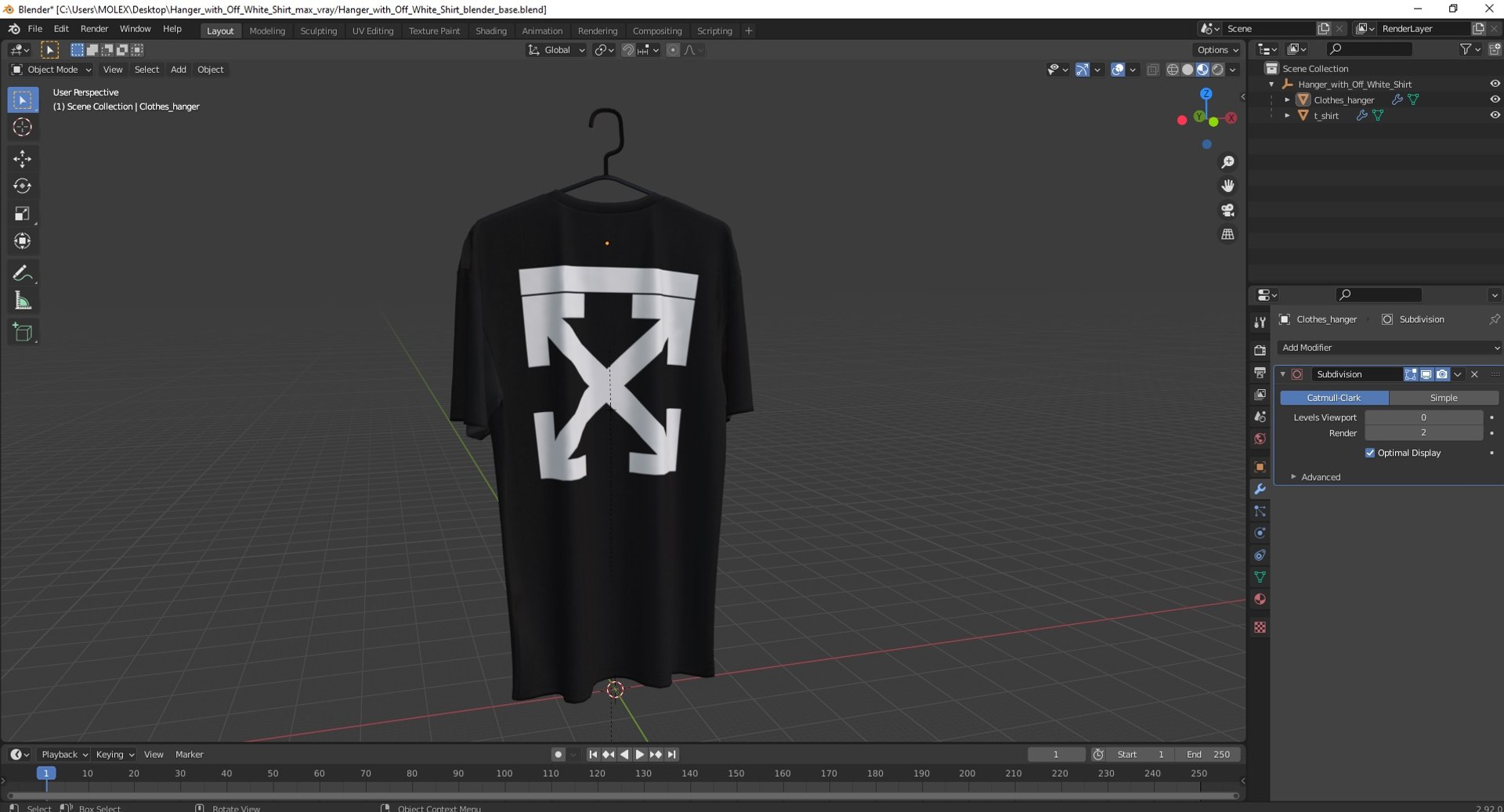Switch orthographic/perspective grid icon
This screenshot has width=1504, height=812.
tap(1227, 234)
